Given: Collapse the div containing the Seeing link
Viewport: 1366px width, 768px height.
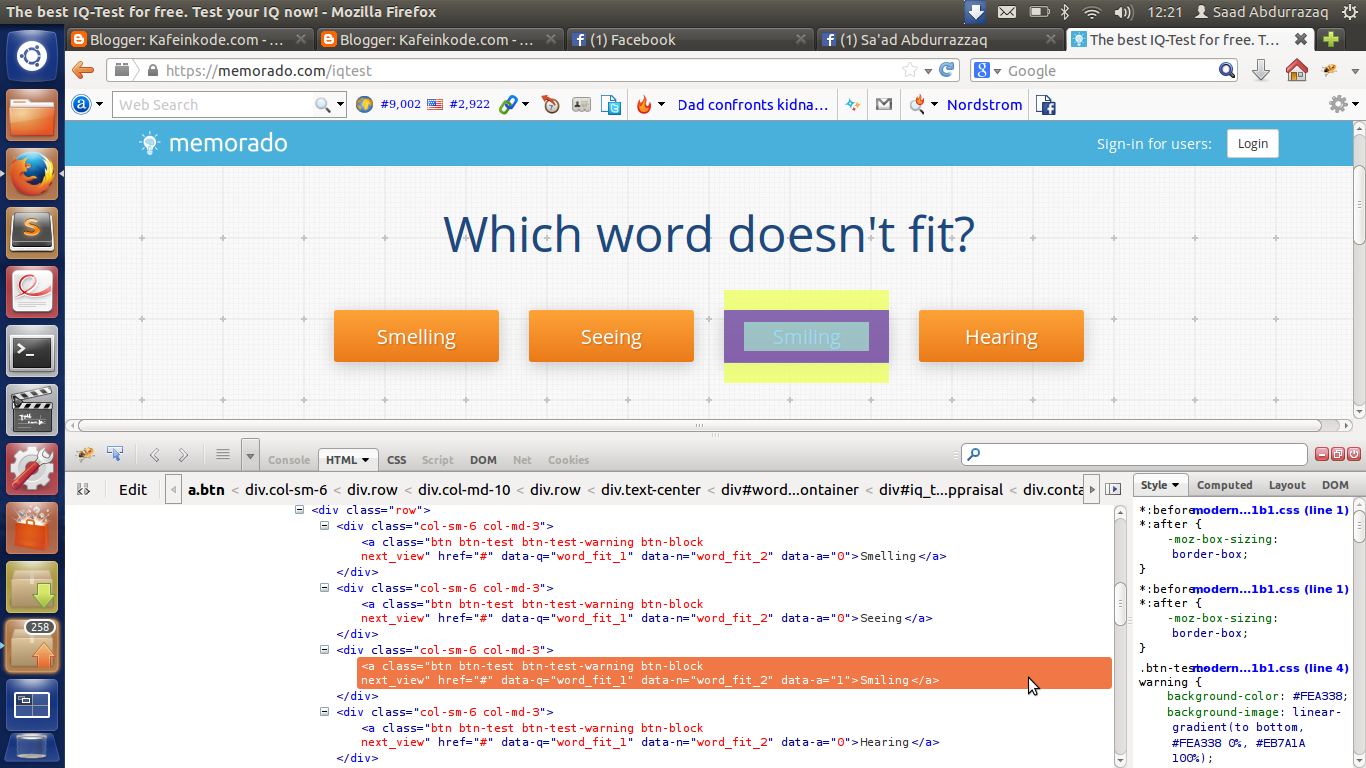Looking at the screenshot, I should (324, 588).
